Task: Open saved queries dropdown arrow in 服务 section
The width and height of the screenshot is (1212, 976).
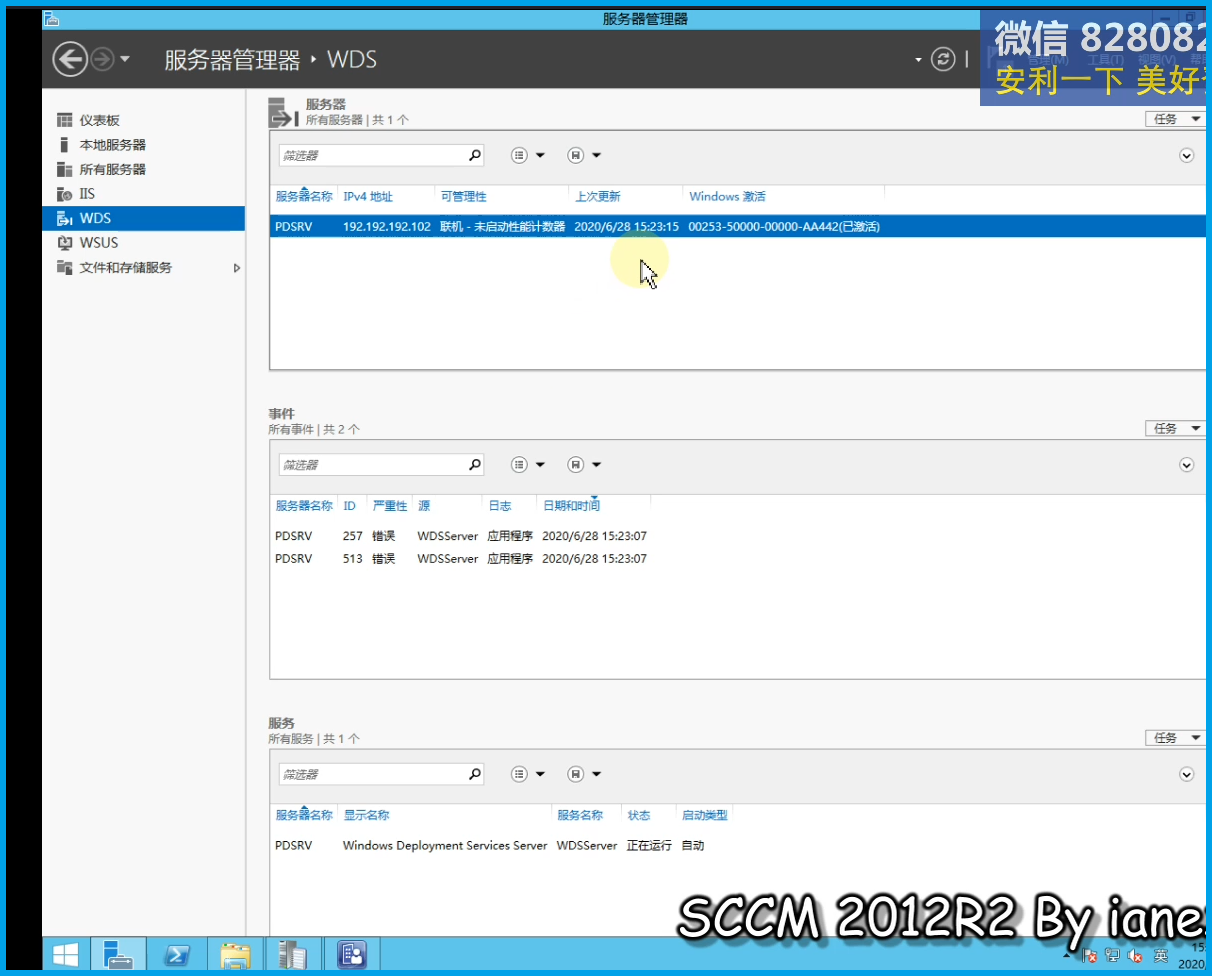Action: [x=596, y=775]
